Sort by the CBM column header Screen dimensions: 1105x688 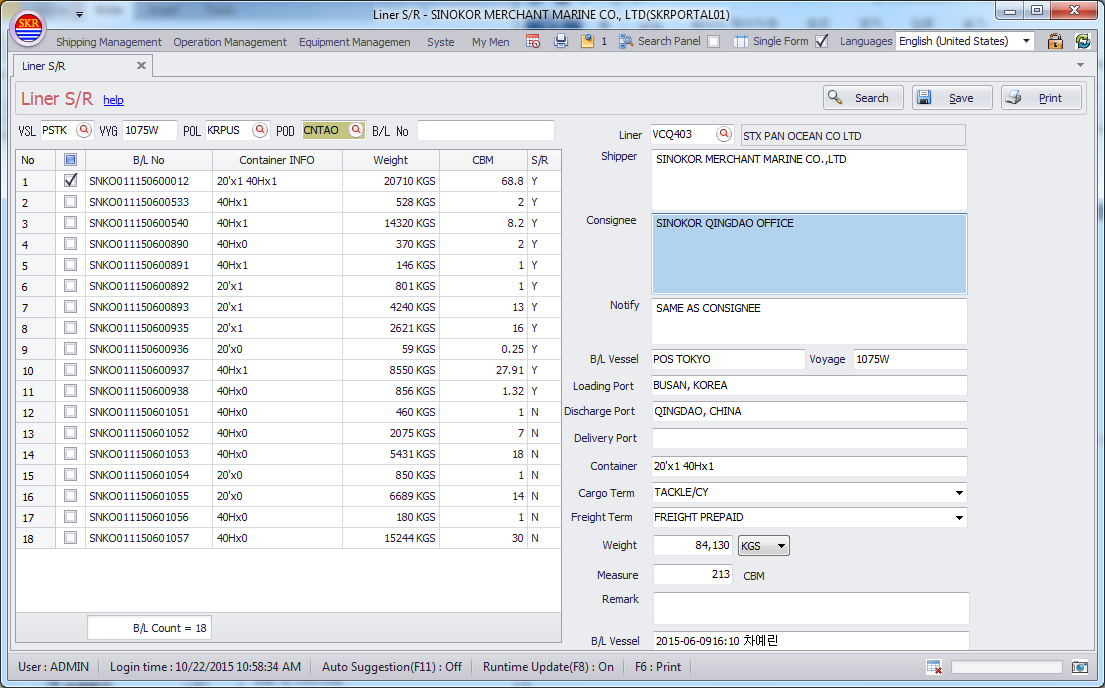[483, 160]
